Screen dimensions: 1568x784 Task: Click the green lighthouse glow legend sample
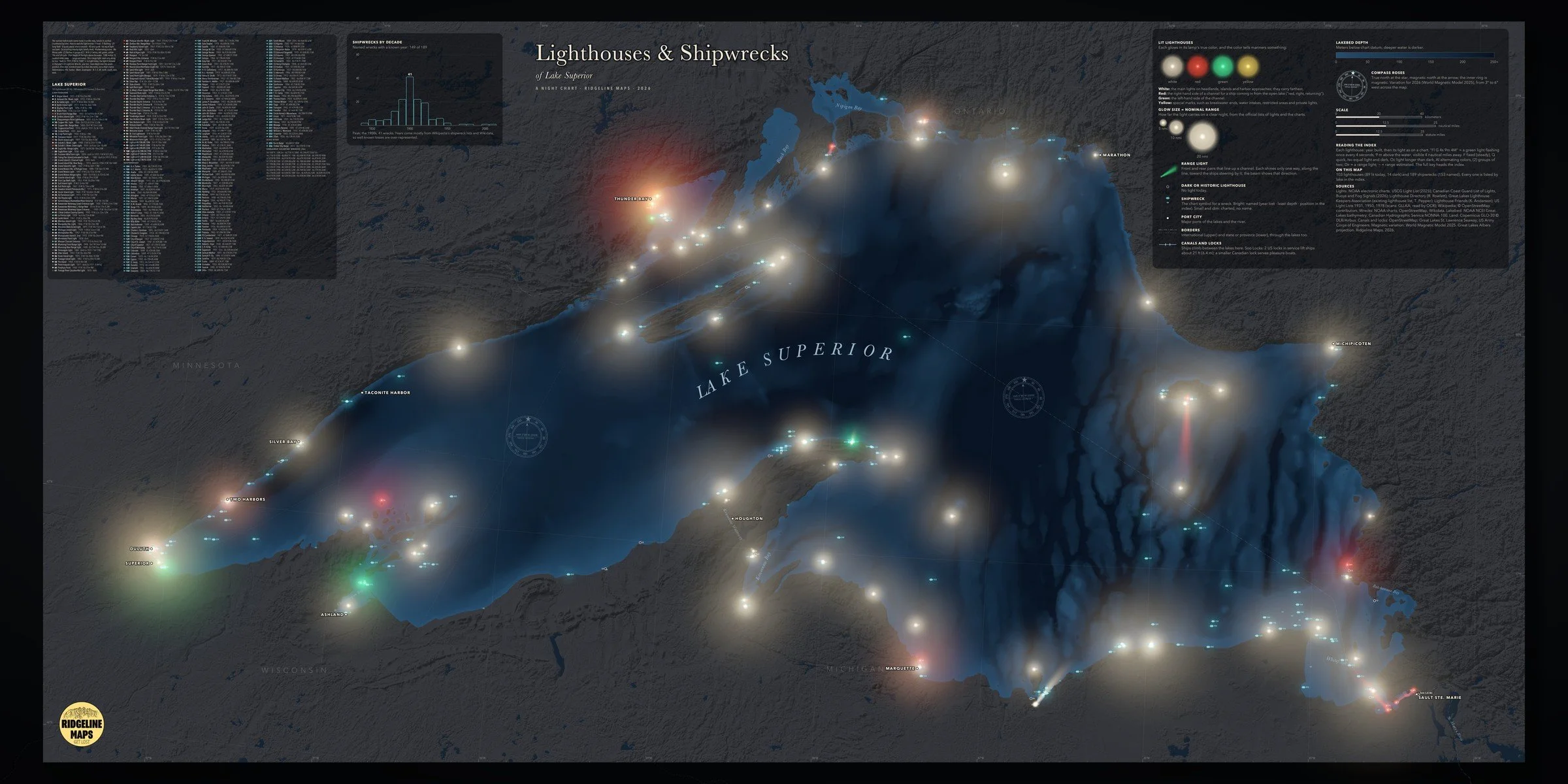click(1222, 67)
